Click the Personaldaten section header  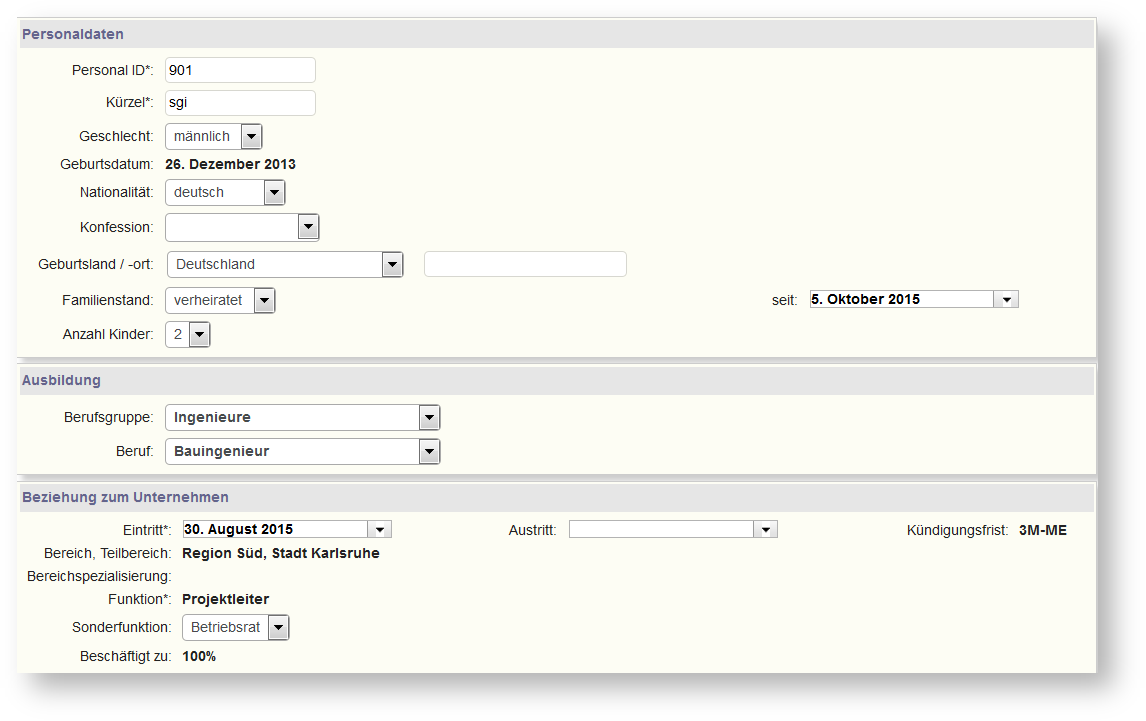coord(73,34)
